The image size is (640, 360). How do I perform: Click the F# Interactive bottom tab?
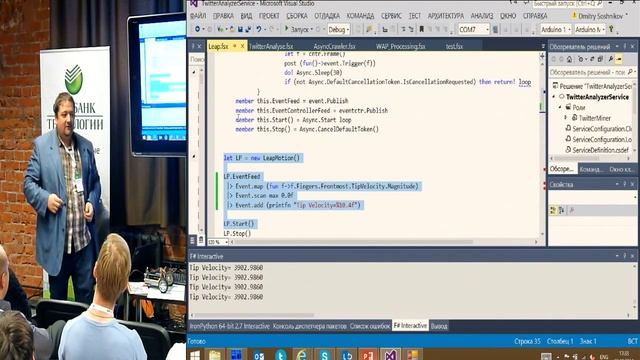[410, 326]
